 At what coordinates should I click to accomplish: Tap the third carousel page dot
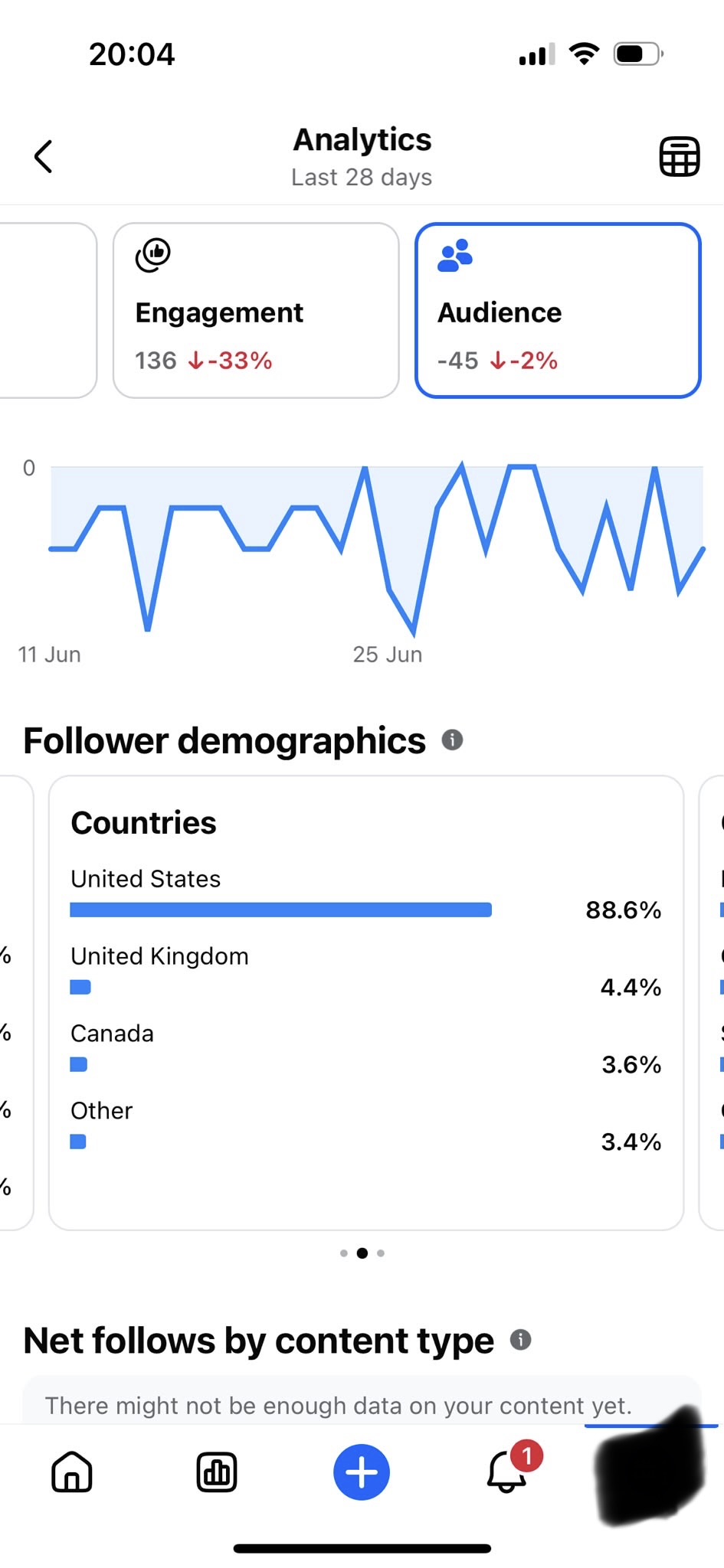click(x=381, y=1253)
